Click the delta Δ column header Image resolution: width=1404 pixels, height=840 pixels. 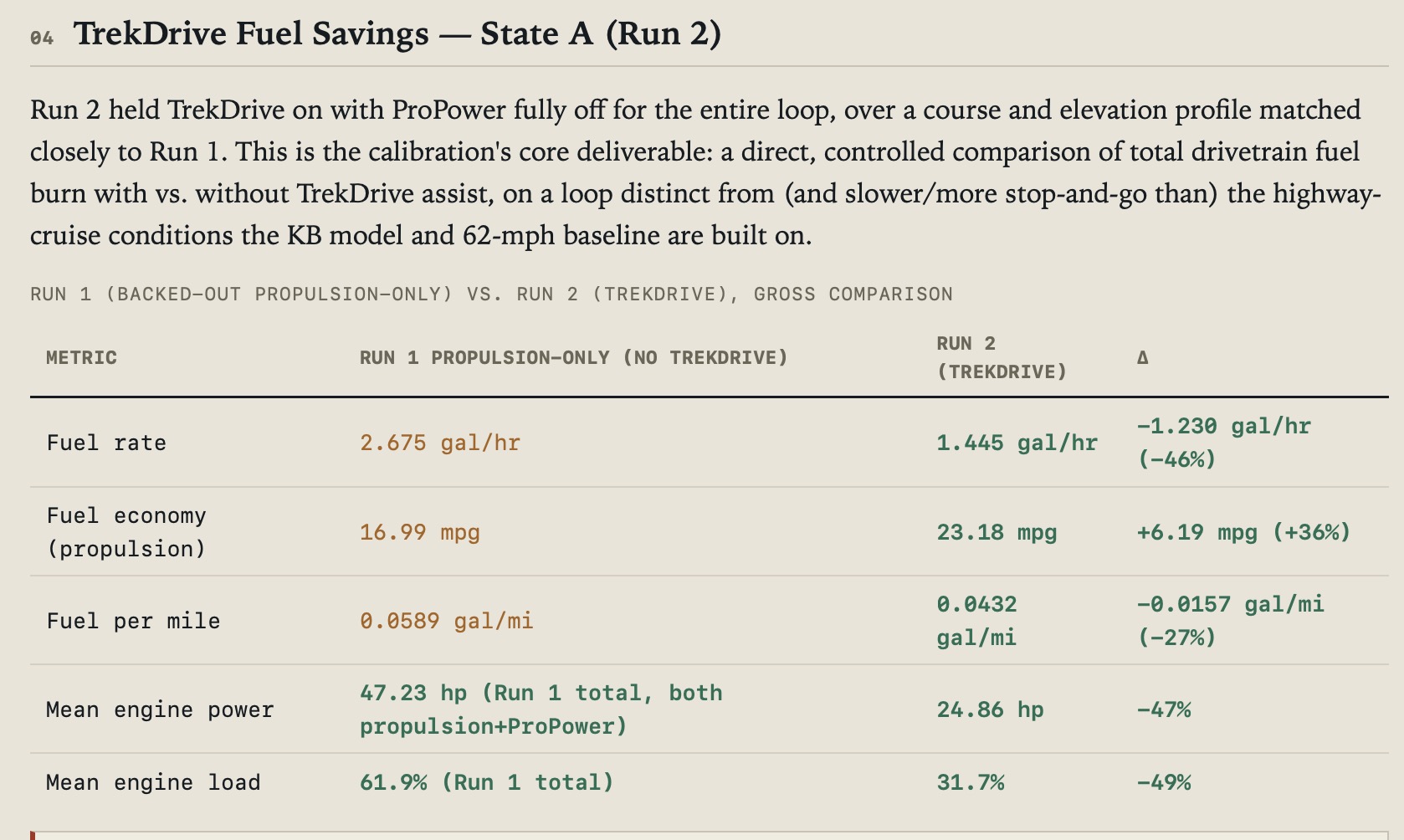coord(1143,358)
